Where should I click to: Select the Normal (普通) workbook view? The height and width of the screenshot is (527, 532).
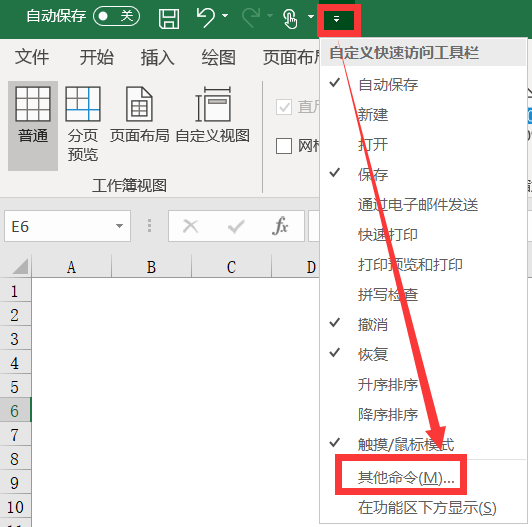coord(33,126)
